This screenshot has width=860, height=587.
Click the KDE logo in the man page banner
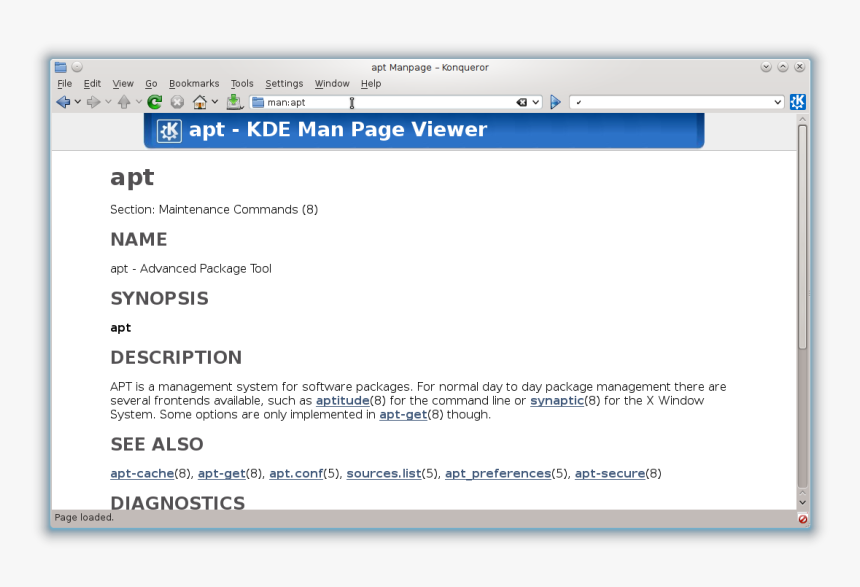[169, 131]
